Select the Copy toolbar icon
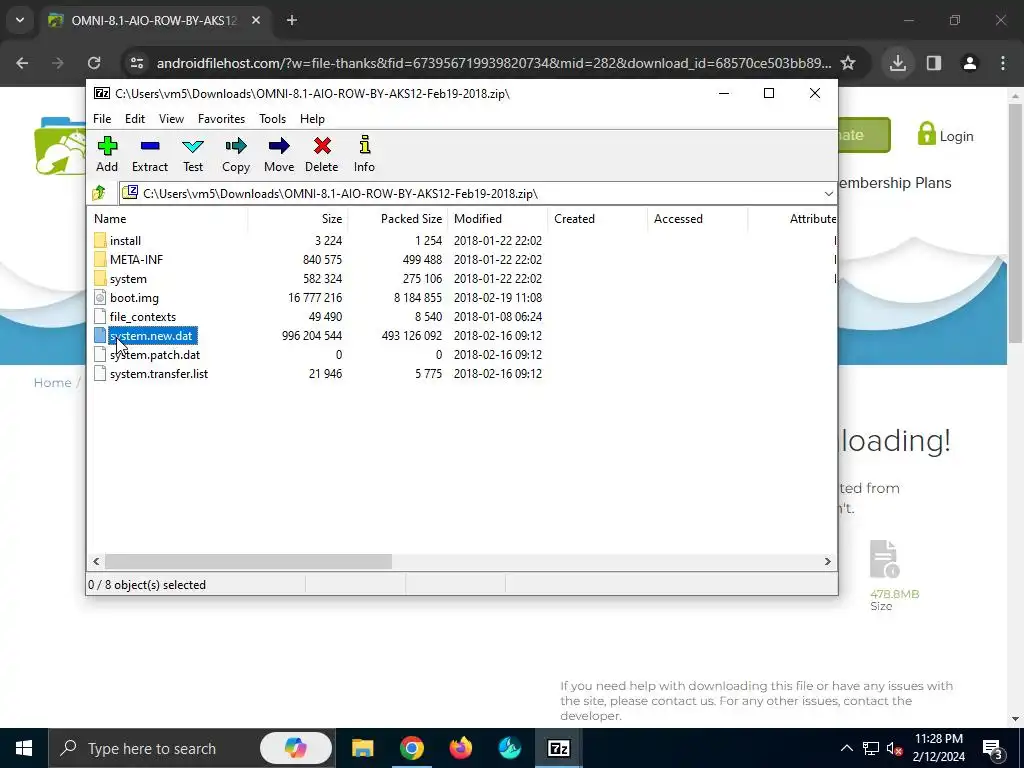 (236, 146)
